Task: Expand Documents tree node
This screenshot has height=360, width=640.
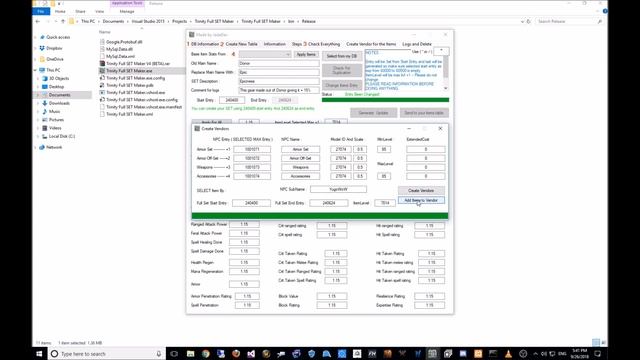Action: [39, 95]
